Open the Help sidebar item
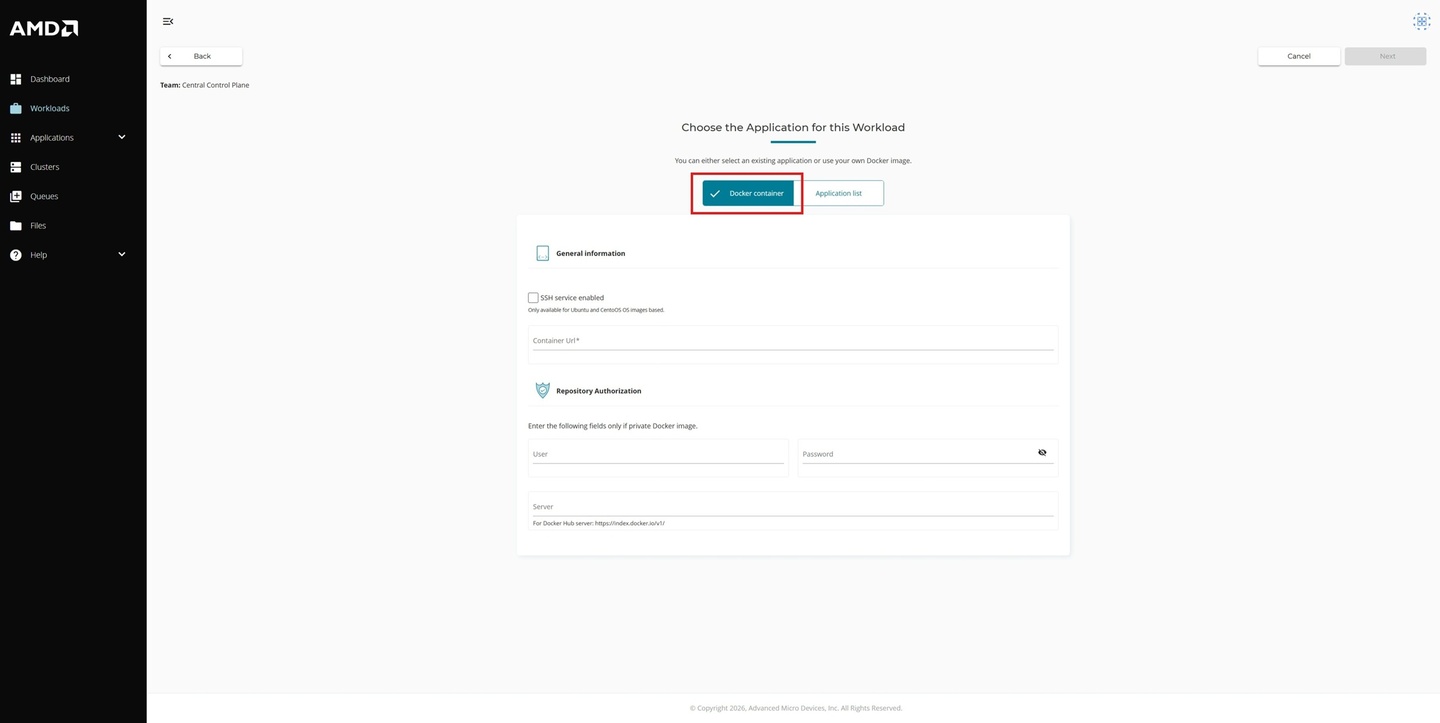Image resolution: width=1440 pixels, height=723 pixels. coord(38,255)
